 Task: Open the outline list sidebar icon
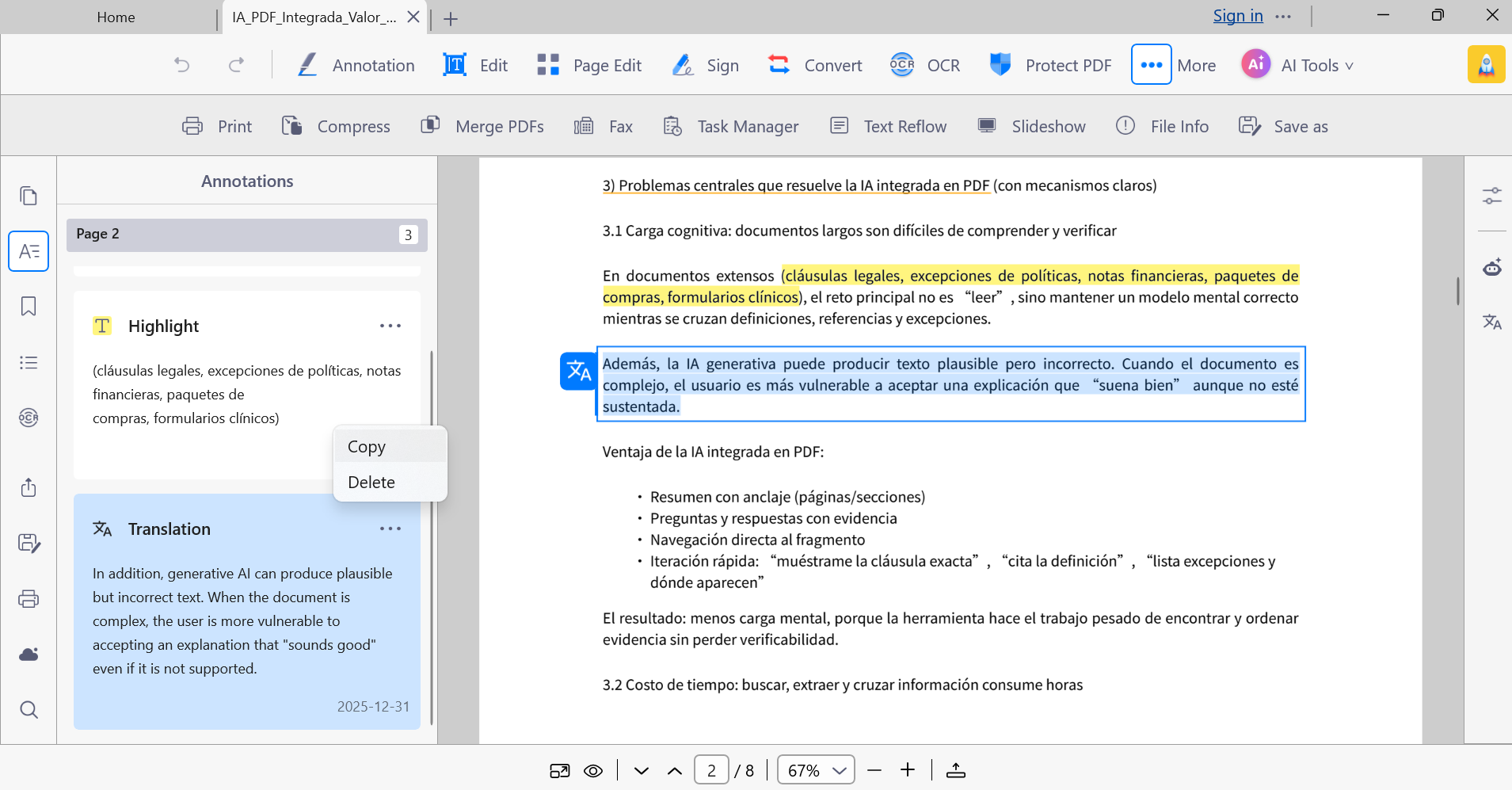pos(29,363)
